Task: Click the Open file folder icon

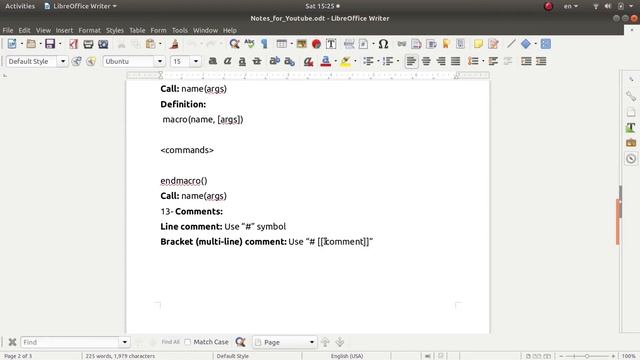Action: click(31, 44)
